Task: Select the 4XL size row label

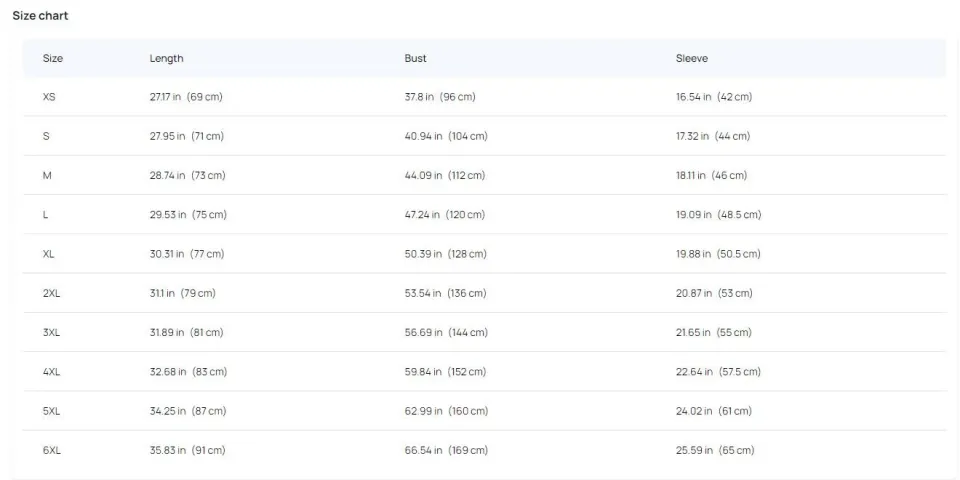Action: click(52, 372)
